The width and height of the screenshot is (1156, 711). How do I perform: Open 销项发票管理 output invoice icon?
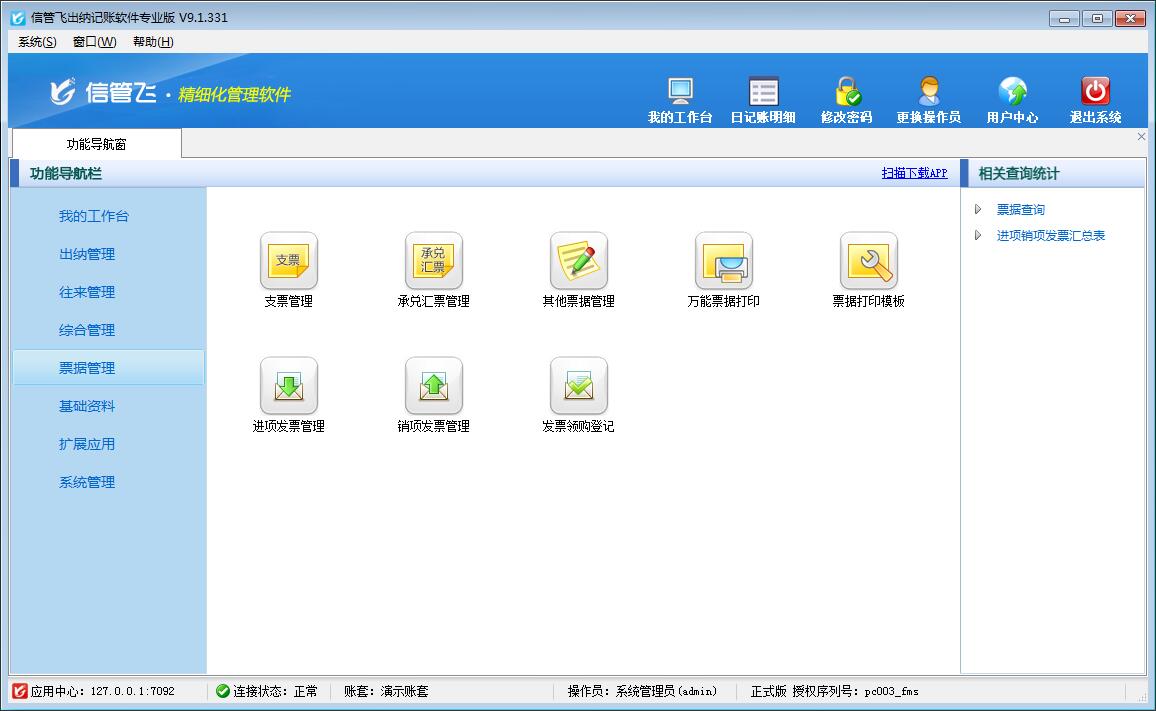(x=433, y=386)
